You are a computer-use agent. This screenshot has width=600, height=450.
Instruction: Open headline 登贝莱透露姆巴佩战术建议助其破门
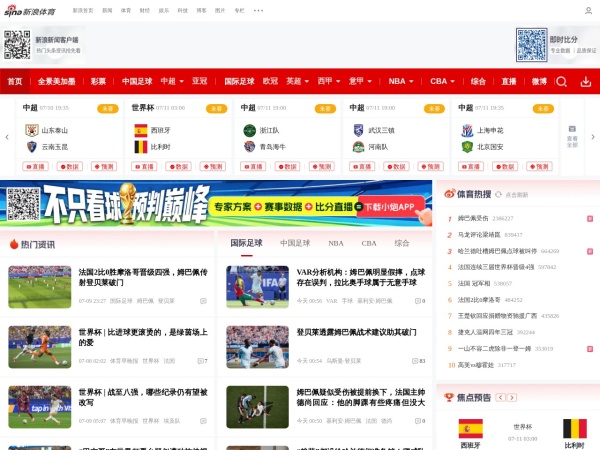(357, 332)
